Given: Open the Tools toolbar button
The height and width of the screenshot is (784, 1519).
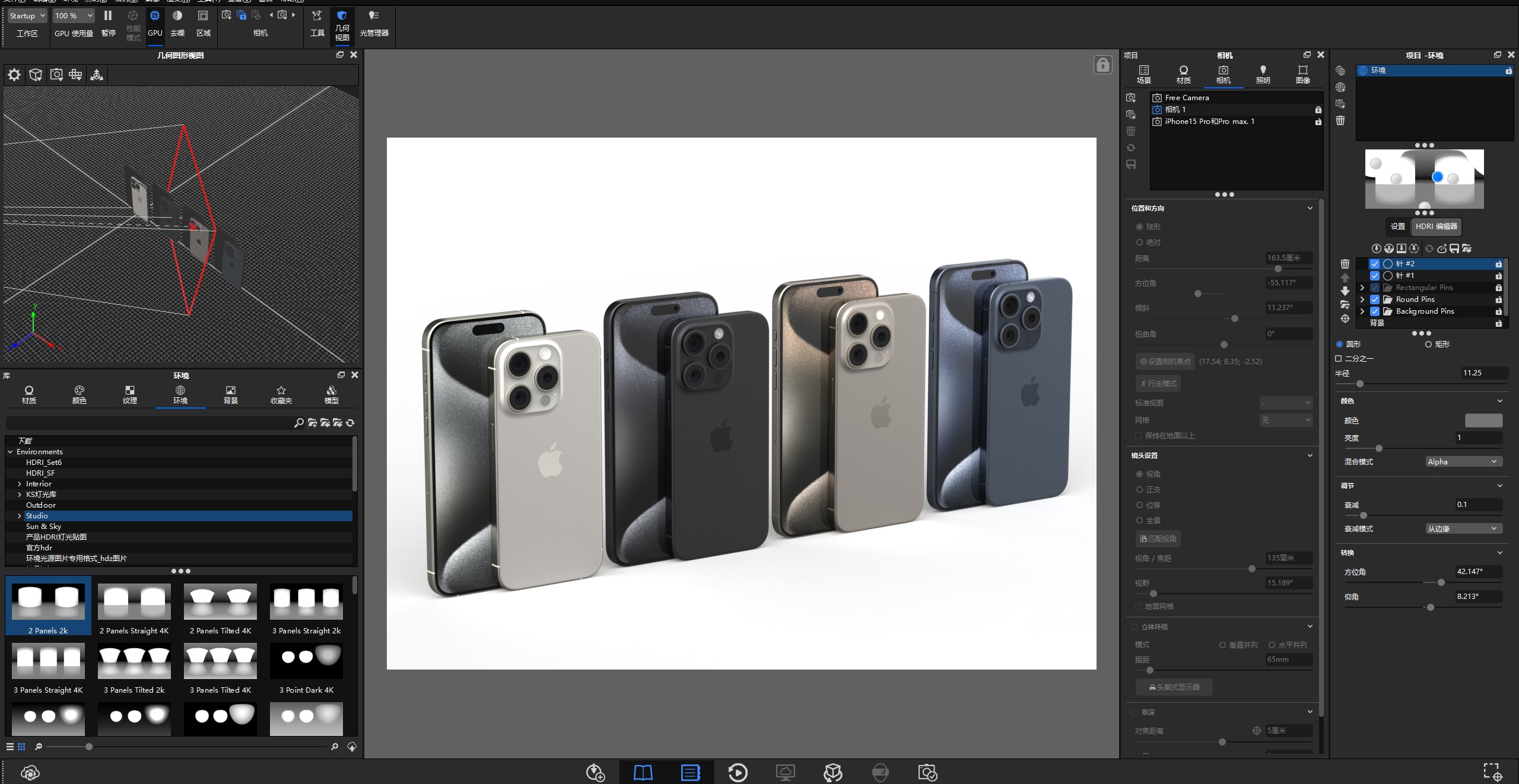Looking at the screenshot, I should coord(317,23).
